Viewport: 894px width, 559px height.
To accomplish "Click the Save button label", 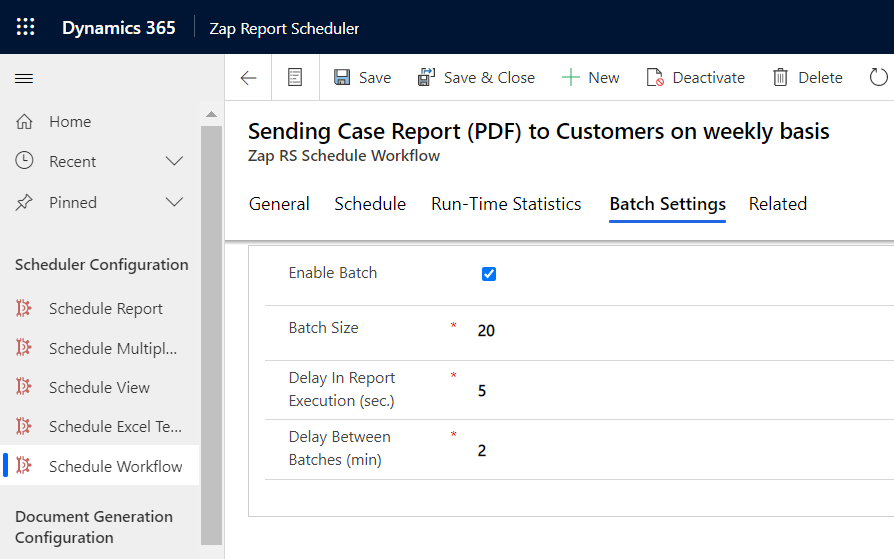I will click(375, 78).
